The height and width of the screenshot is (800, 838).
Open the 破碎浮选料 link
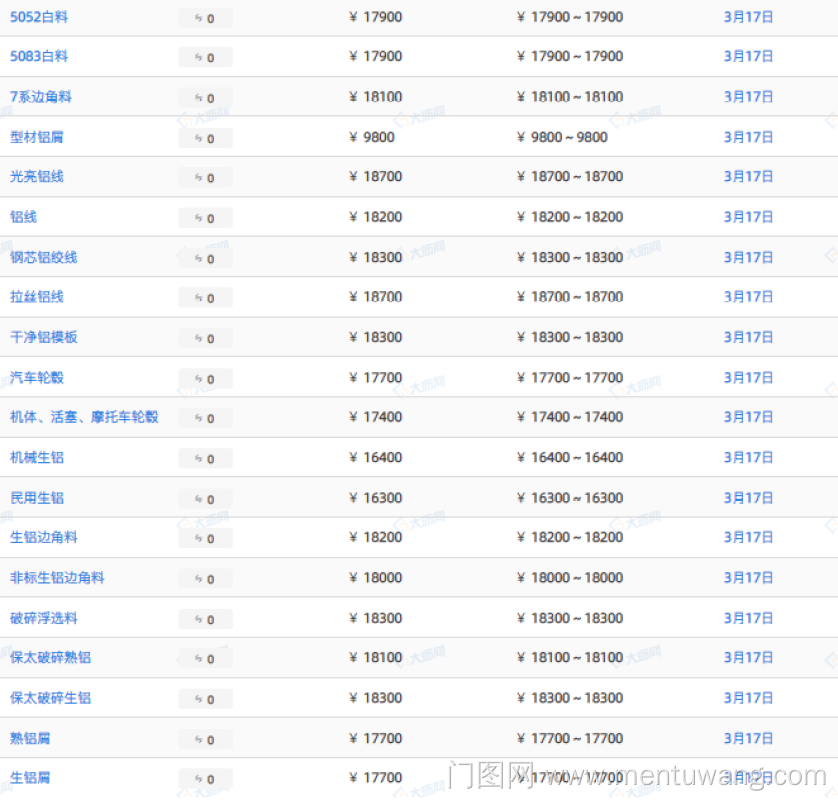click(x=44, y=618)
